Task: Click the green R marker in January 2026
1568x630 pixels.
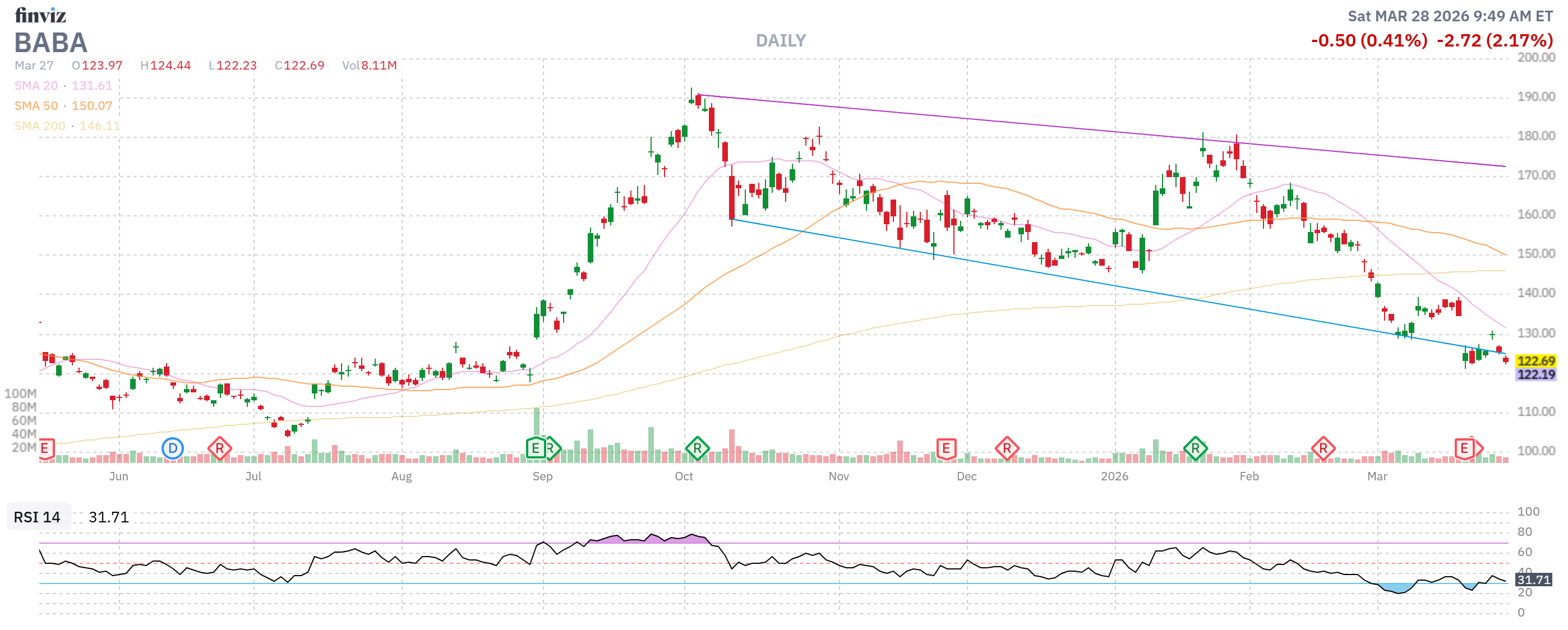Action: [1195, 449]
